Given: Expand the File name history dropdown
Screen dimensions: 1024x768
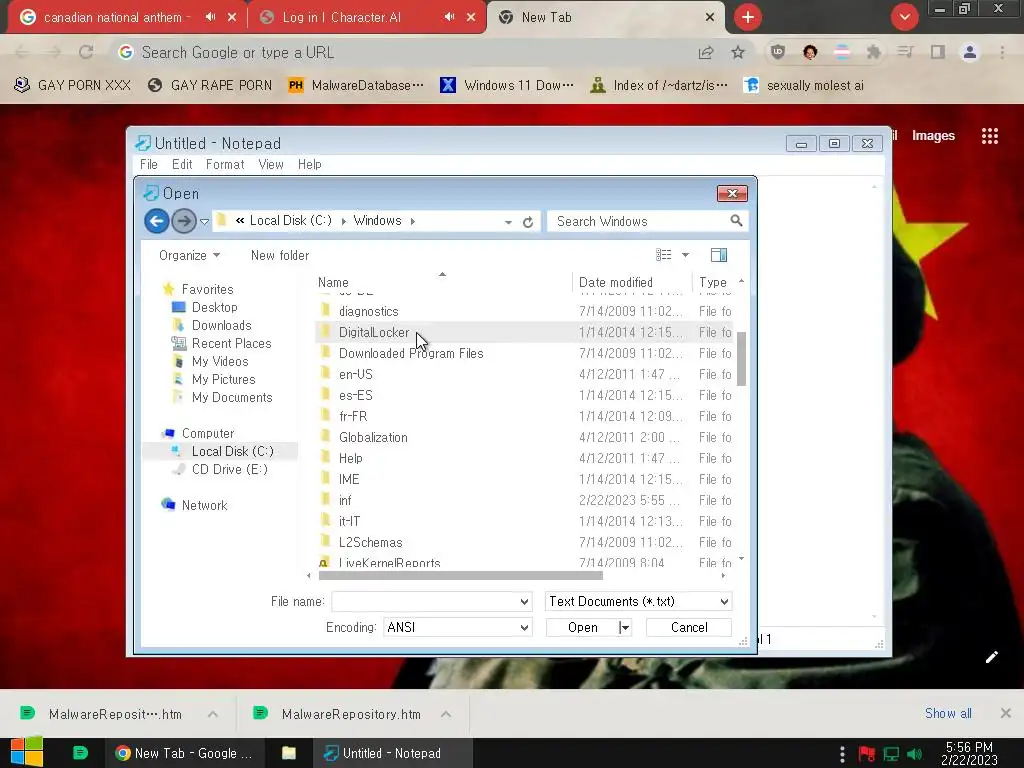Looking at the screenshot, I should point(524,601).
